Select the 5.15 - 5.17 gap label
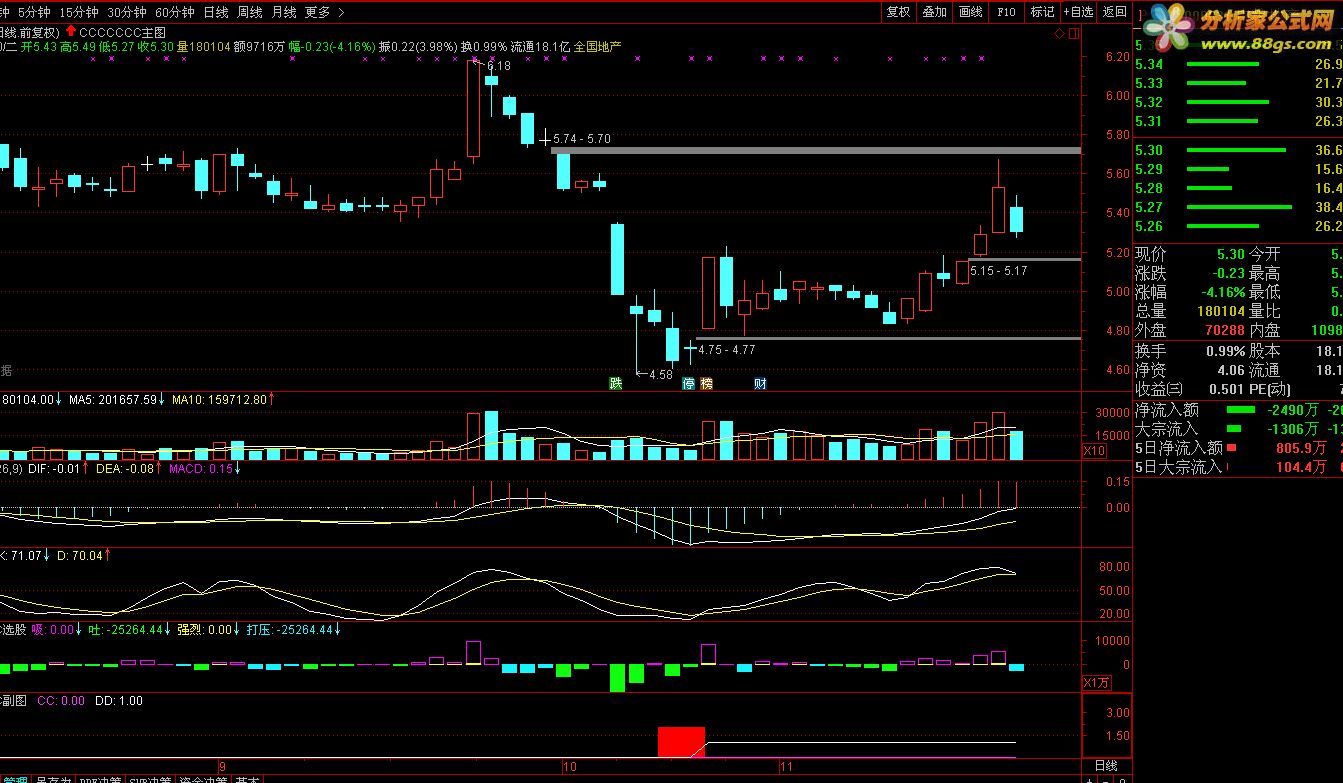Image resolution: width=1343 pixels, height=783 pixels. click(998, 271)
